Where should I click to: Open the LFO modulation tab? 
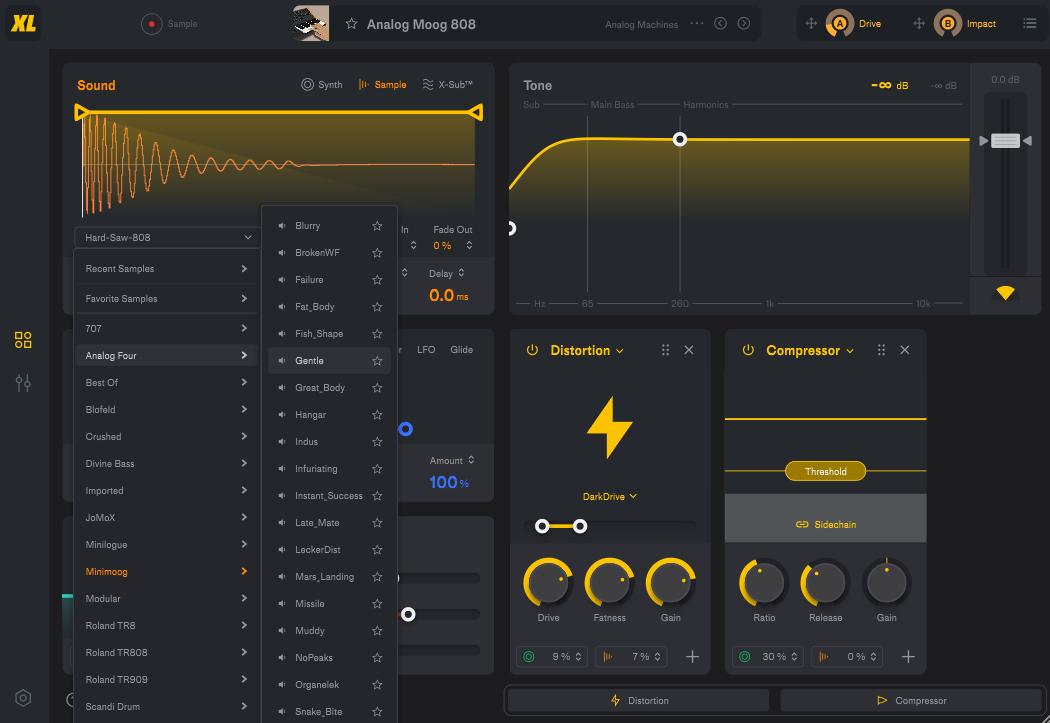pyautogui.click(x=426, y=349)
